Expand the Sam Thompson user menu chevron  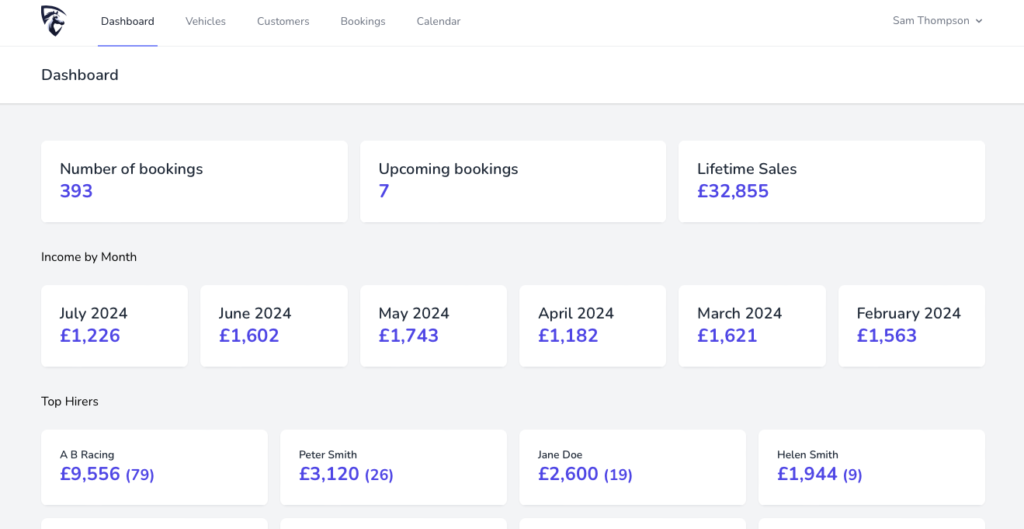point(979,21)
